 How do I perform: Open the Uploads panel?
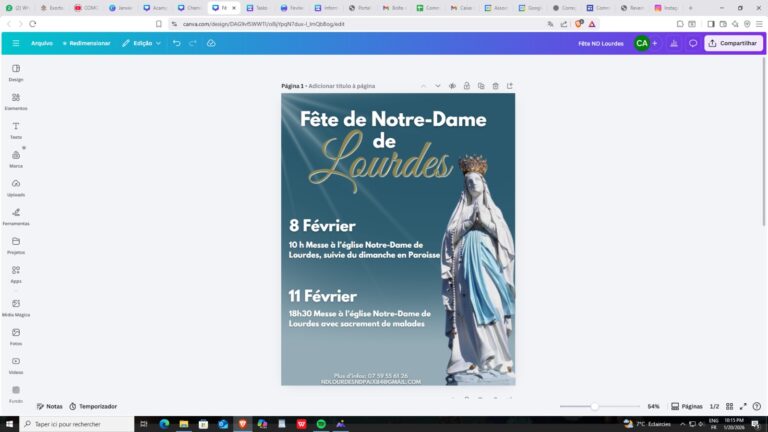[x=16, y=187]
